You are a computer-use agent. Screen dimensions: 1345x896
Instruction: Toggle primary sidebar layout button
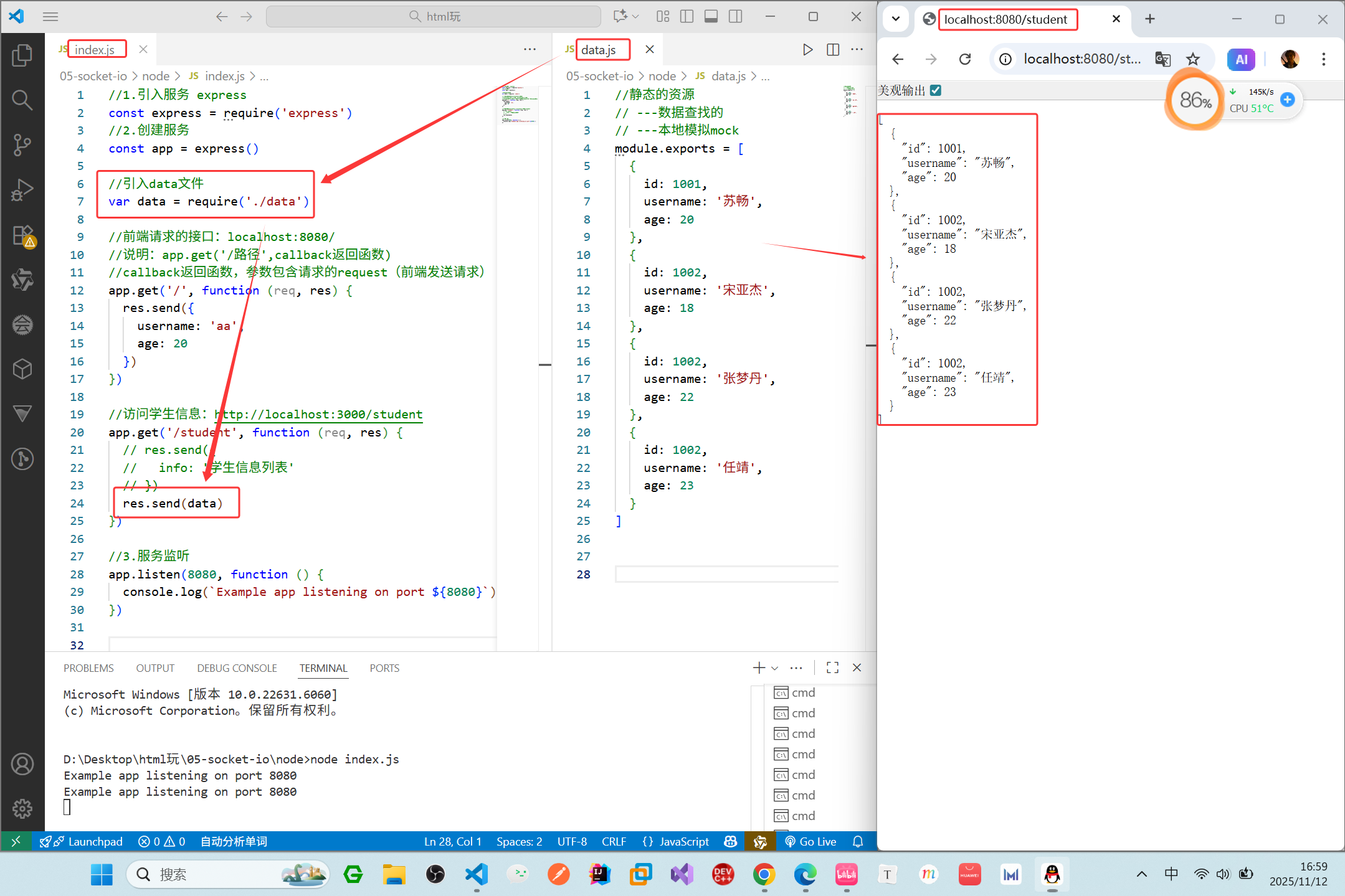pyautogui.click(x=687, y=17)
